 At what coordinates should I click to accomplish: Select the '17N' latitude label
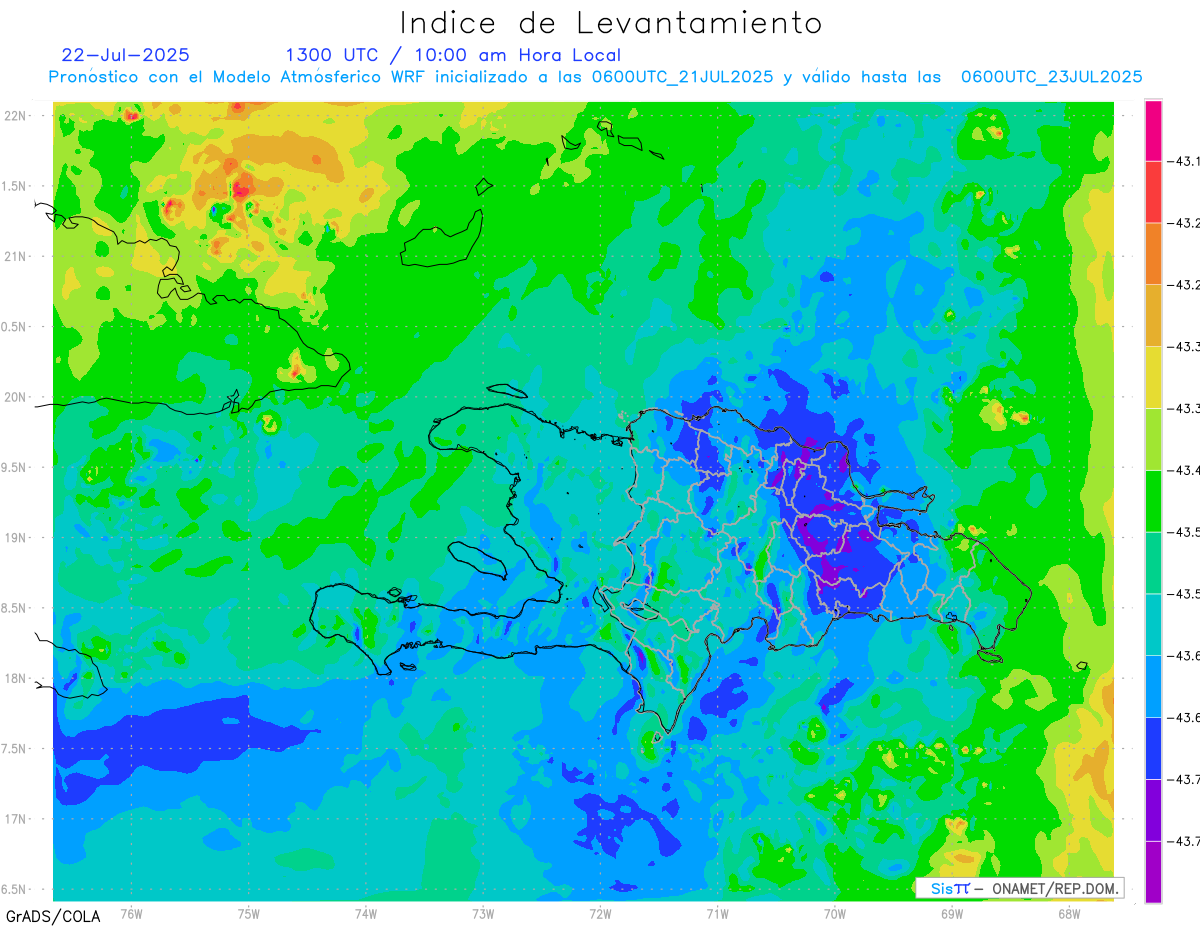pos(15,819)
